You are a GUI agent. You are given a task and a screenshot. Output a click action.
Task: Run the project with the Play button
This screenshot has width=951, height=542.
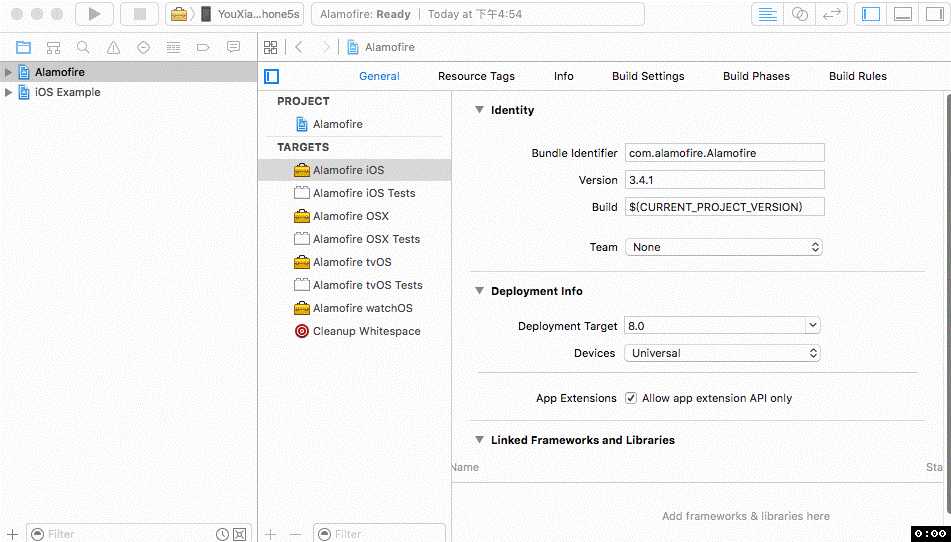point(95,14)
